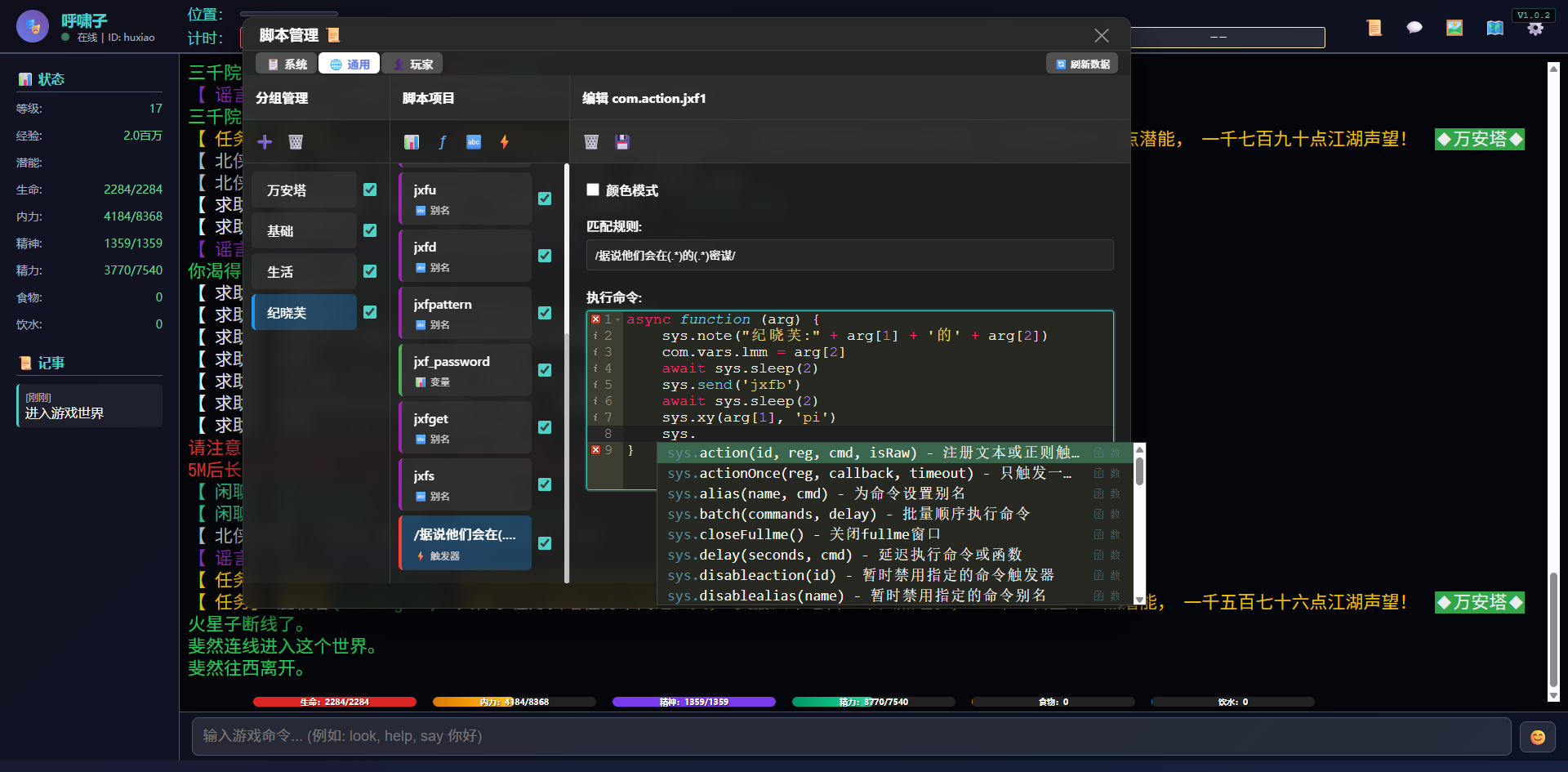Open the map icon in the top bar
Viewport: 1568px width, 772px height.
tap(1494, 27)
